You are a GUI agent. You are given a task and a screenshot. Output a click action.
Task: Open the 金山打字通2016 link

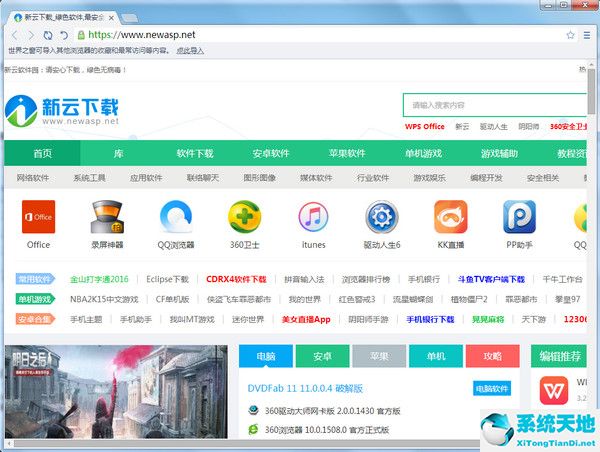pyautogui.click(x=99, y=279)
